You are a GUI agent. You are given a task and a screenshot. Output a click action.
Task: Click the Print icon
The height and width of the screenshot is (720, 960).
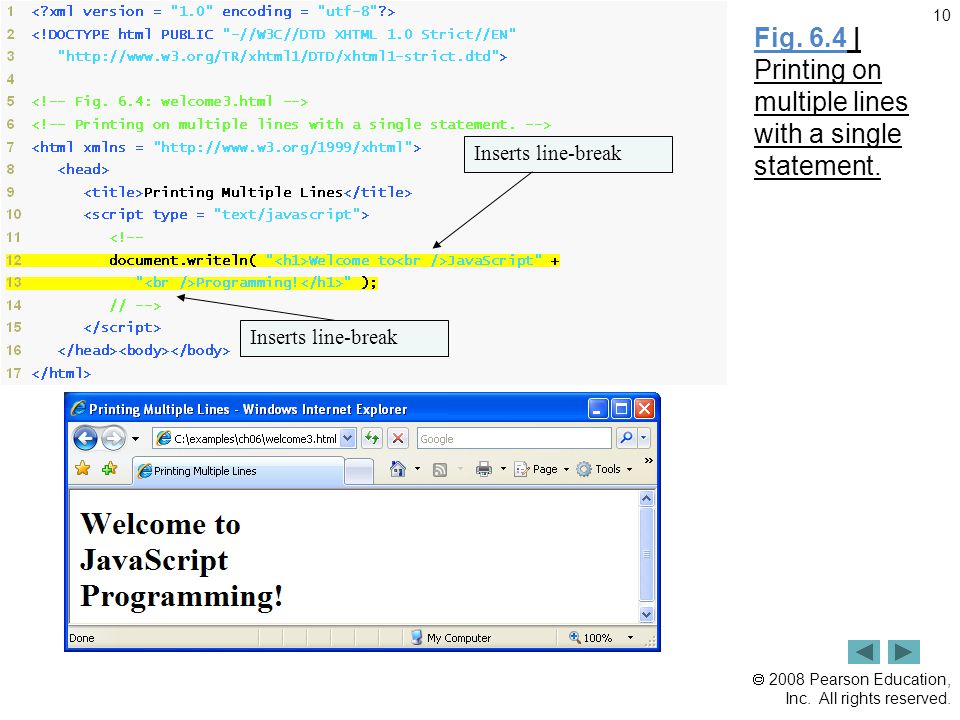point(484,469)
